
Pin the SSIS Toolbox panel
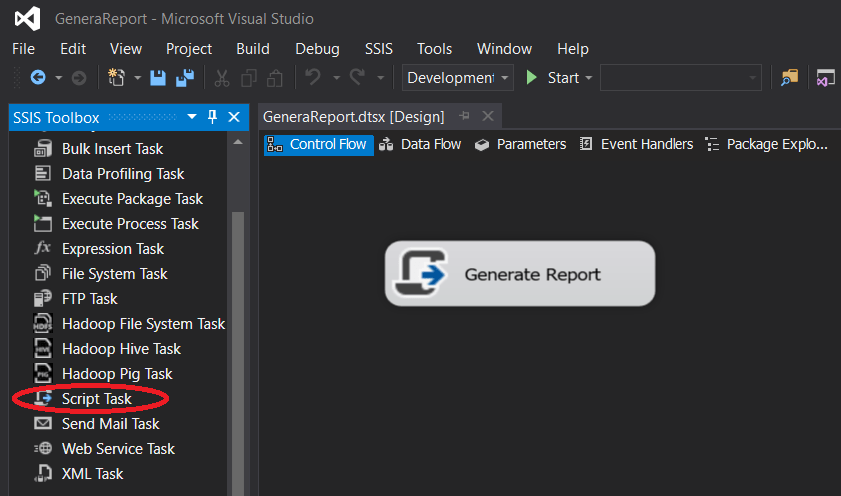[x=212, y=116]
